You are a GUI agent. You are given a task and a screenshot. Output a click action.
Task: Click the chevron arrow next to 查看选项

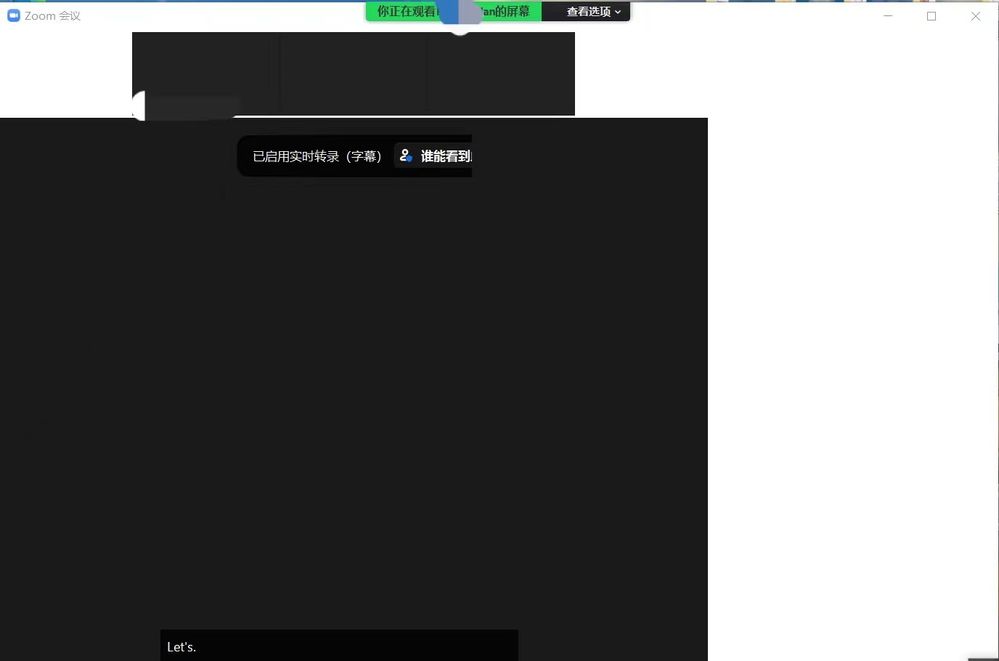618,12
